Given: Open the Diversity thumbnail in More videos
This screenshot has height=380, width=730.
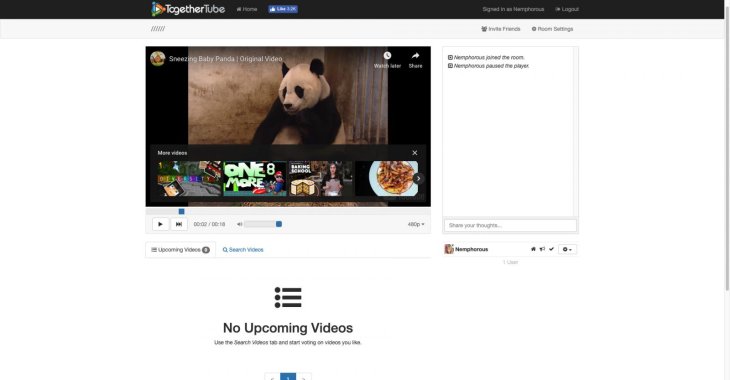Looking at the screenshot, I should tap(189, 178).
